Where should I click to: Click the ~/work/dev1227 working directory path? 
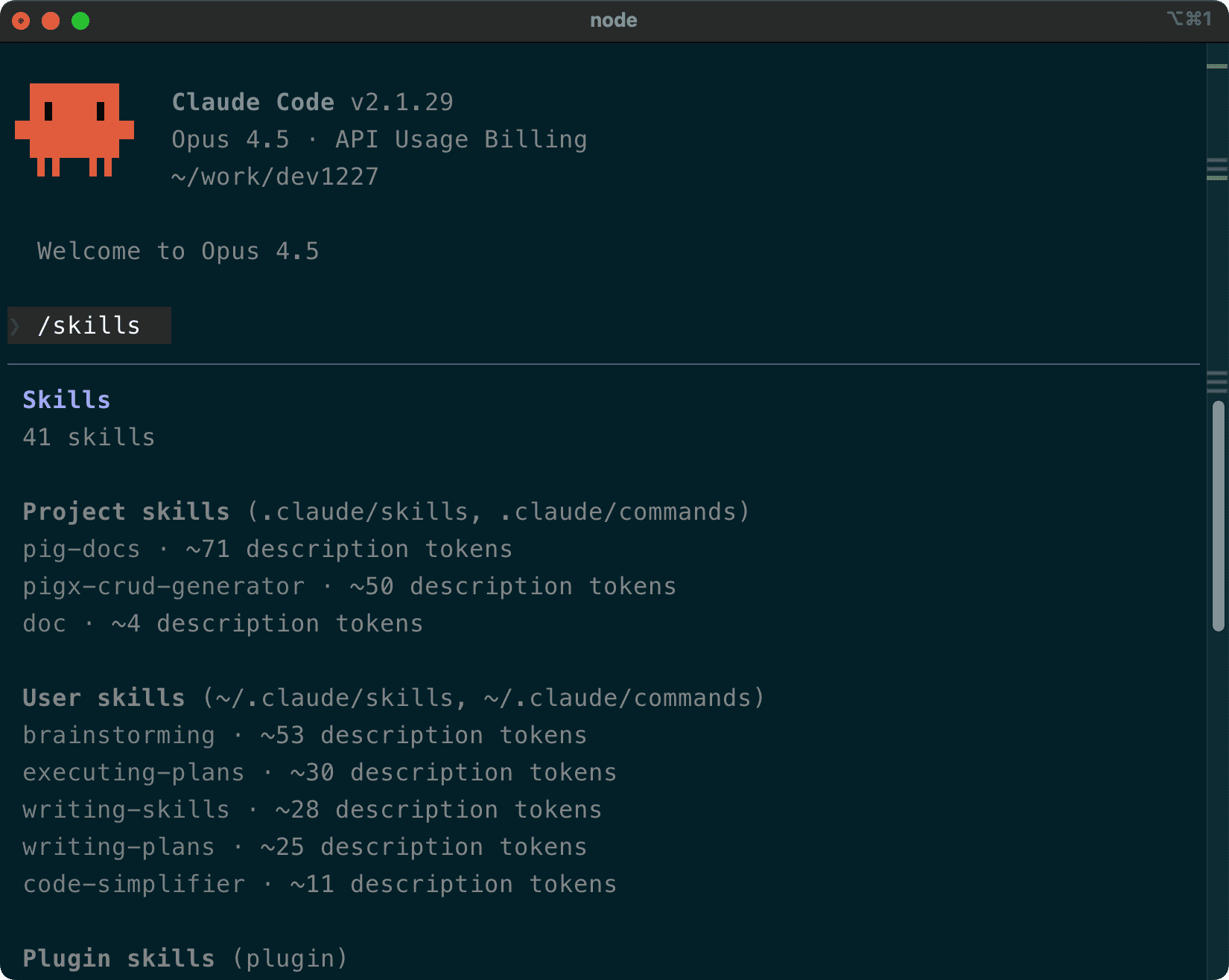275,176
